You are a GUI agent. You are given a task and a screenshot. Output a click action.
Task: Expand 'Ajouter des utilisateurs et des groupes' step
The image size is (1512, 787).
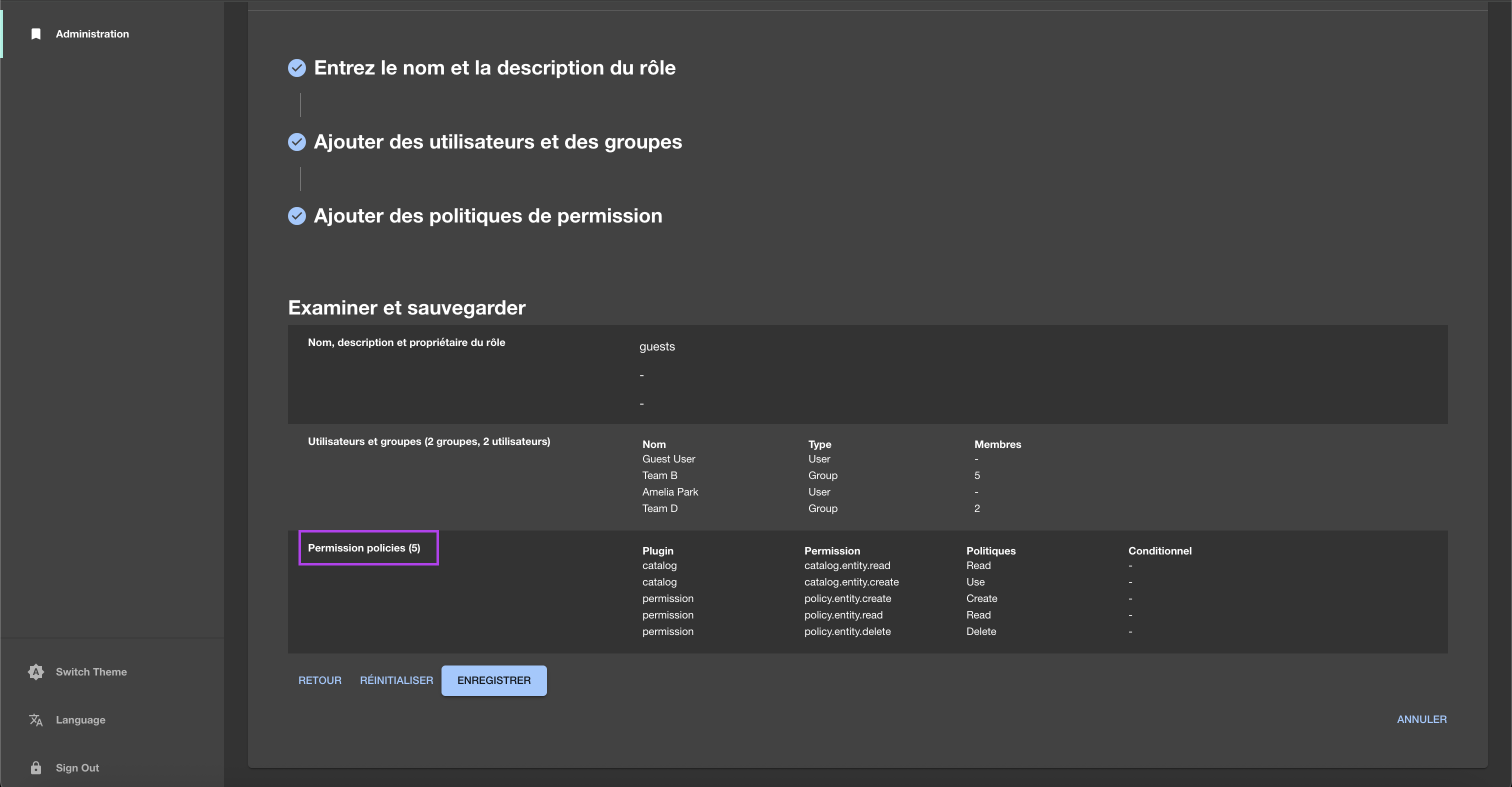497,142
